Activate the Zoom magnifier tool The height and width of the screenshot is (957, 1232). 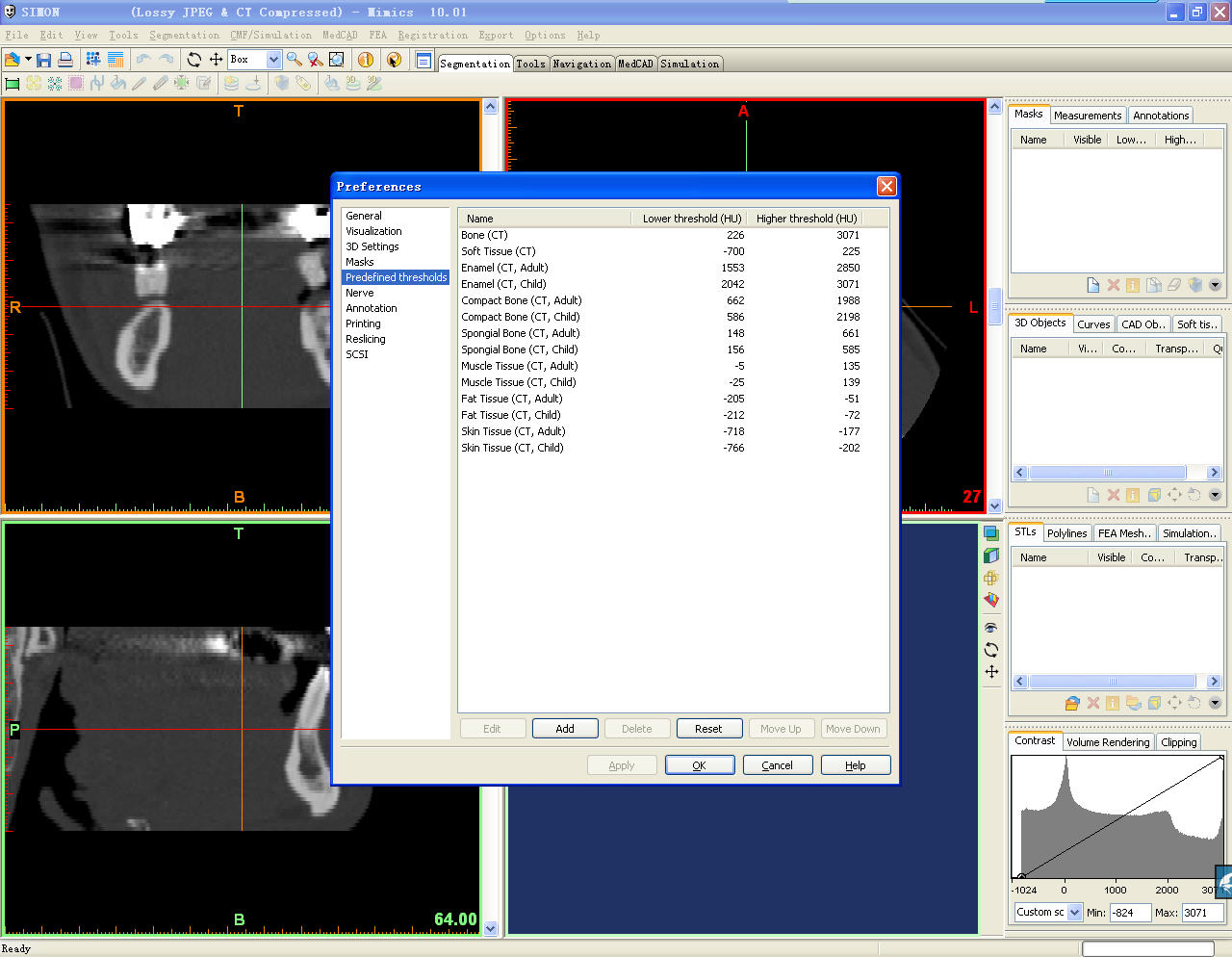295,60
